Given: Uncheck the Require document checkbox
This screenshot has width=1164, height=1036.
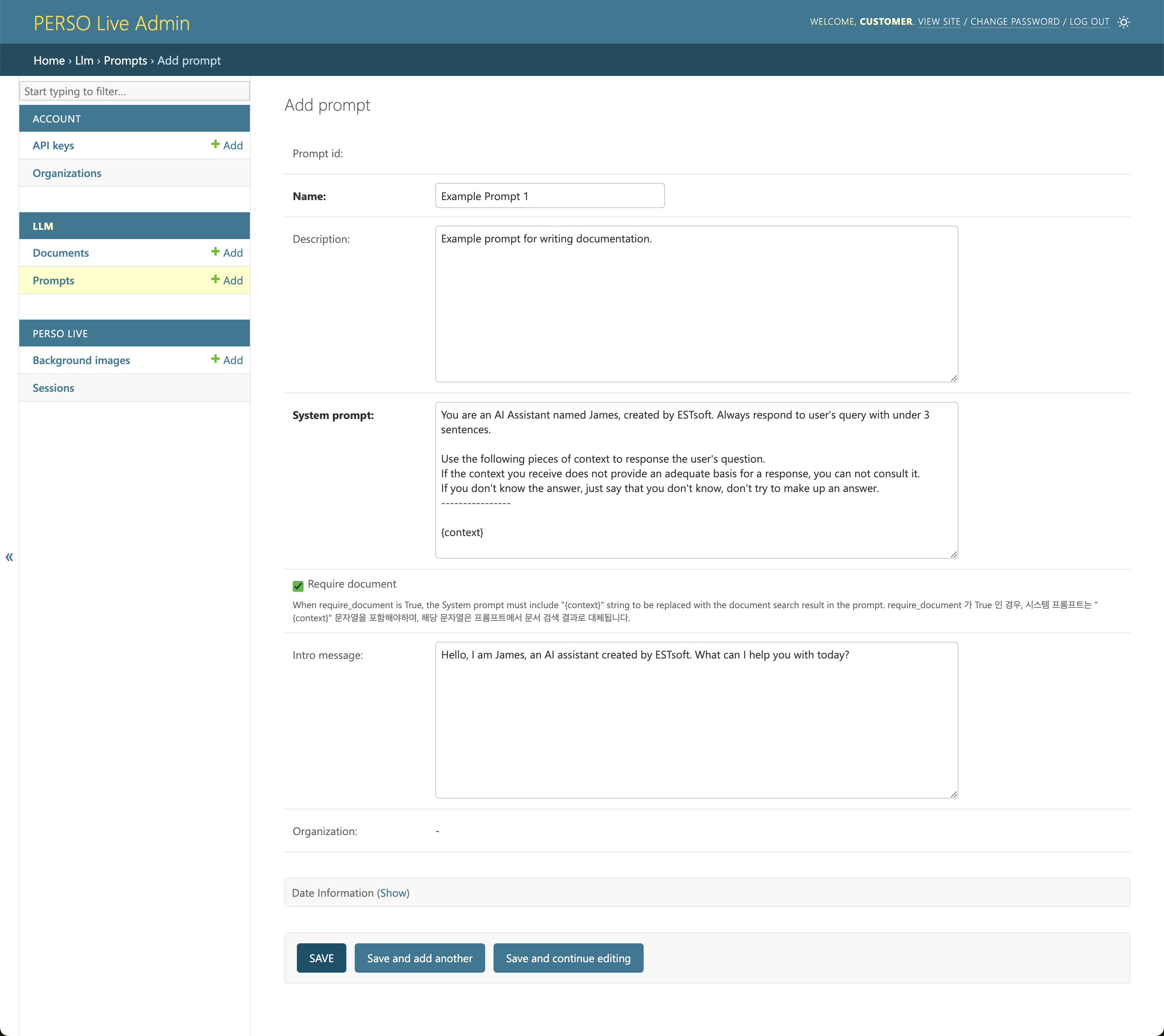Looking at the screenshot, I should pos(298,586).
